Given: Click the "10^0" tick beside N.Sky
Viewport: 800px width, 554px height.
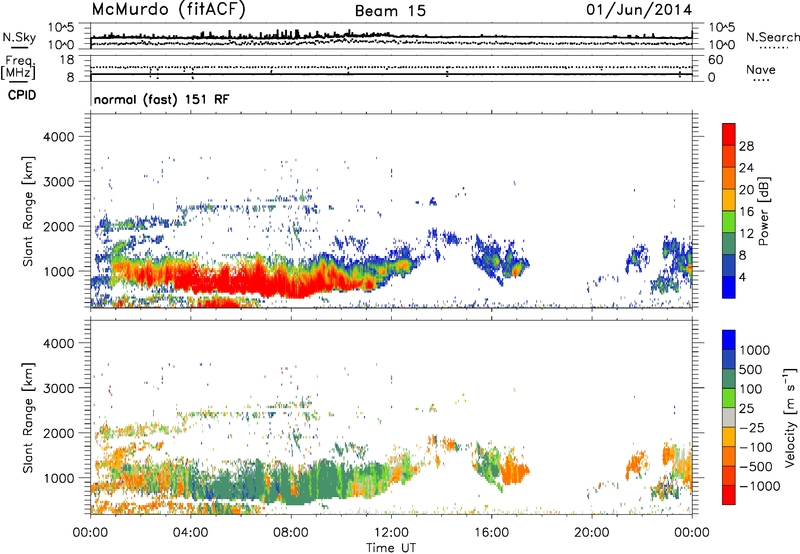Looking at the screenshot, I should pyautogui.click(x=61, y=45).
